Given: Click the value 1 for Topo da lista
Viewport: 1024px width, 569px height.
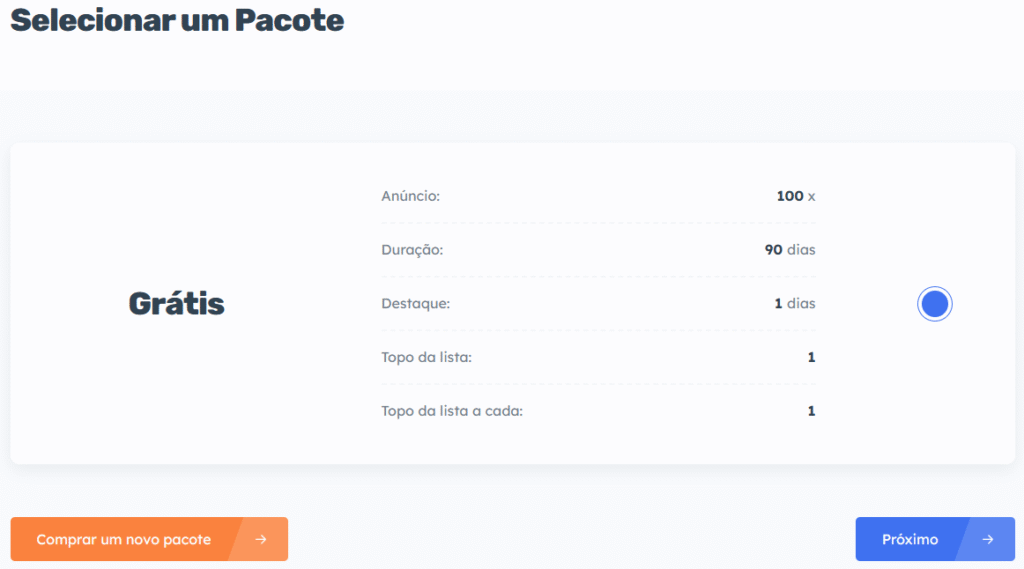Looking at the screenshot, I should pos(811,357).
